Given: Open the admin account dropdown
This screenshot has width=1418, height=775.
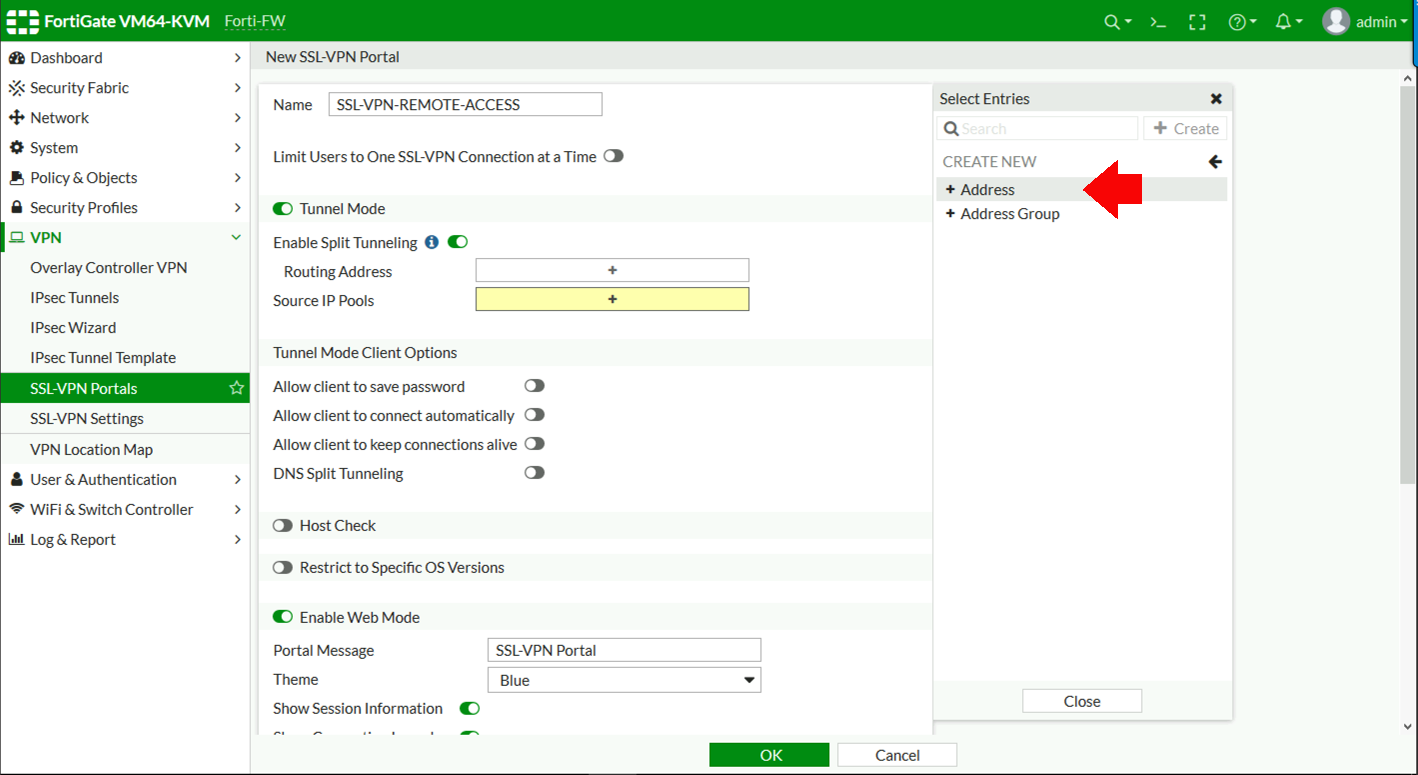Looking at the screenshot, I should click(x=1382, y=22).
